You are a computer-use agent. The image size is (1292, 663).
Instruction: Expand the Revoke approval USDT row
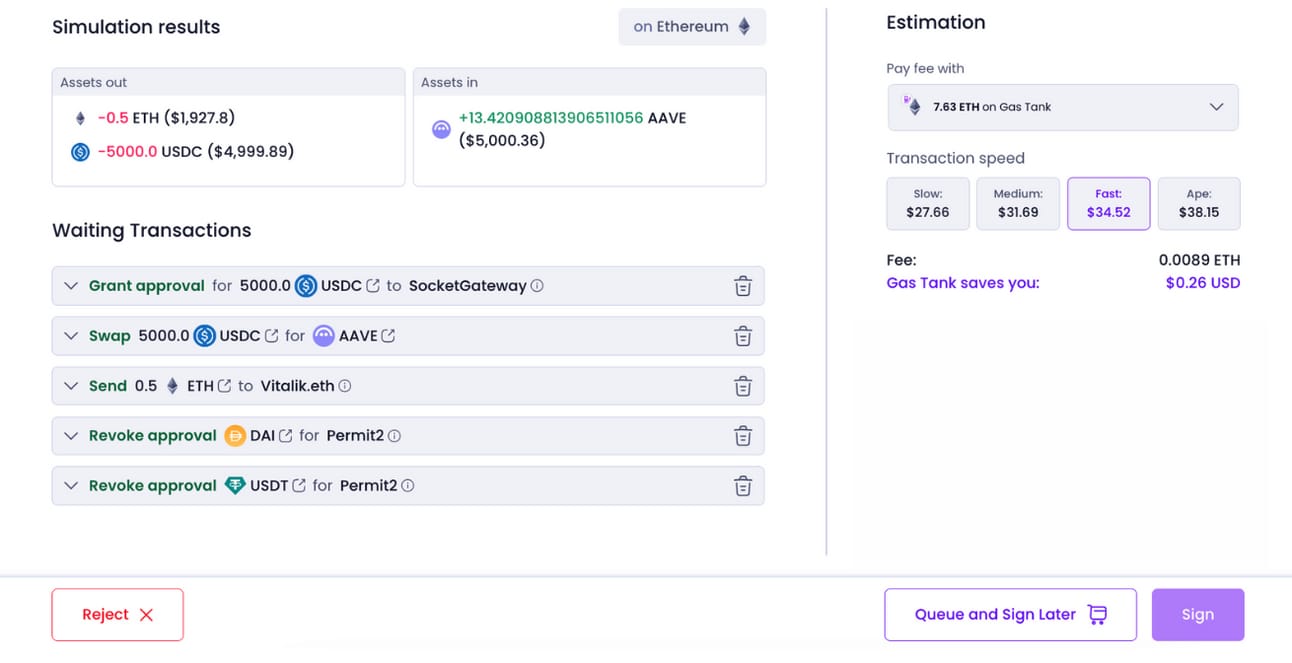[71, 486]
